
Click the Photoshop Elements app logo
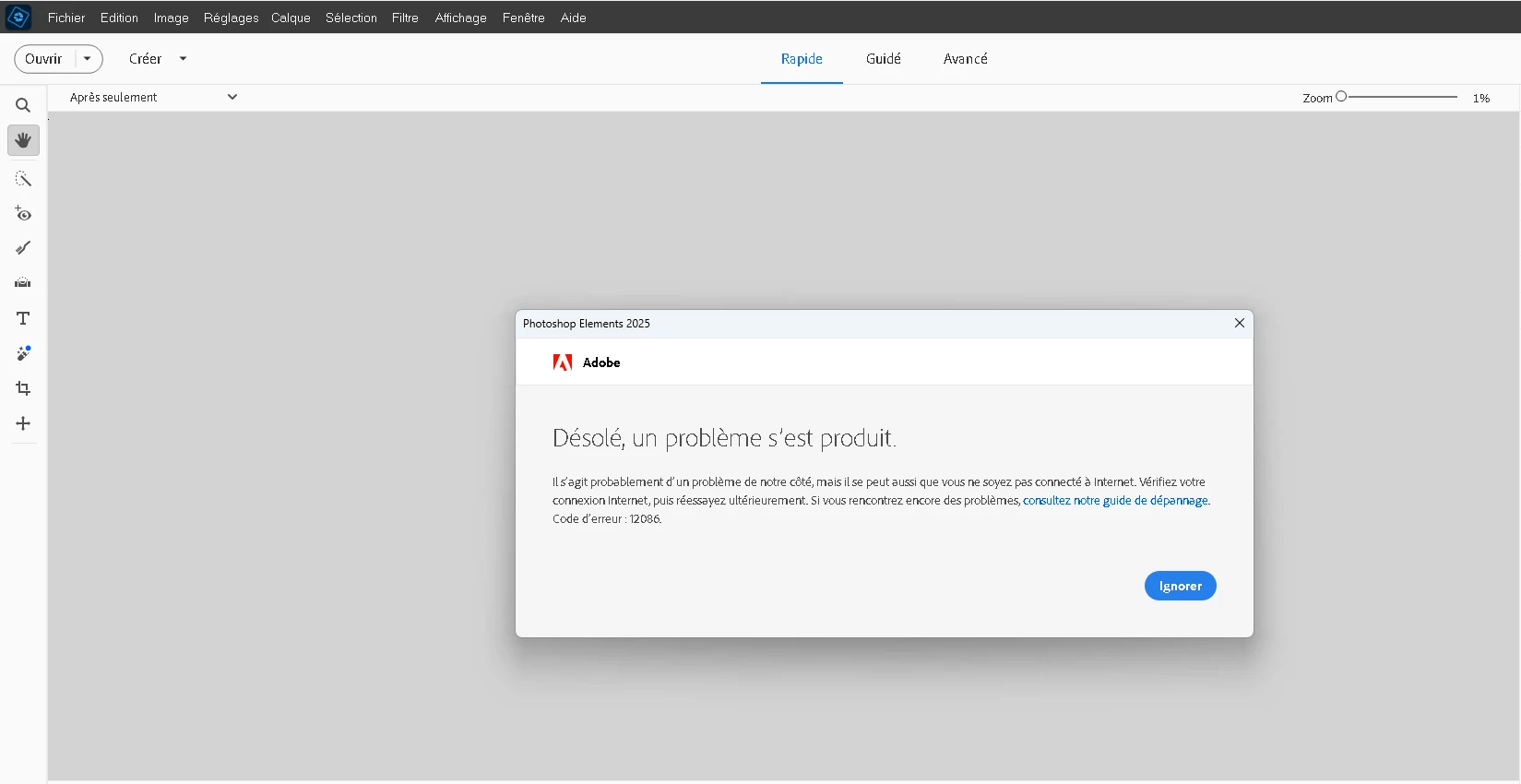coord(18,17)
